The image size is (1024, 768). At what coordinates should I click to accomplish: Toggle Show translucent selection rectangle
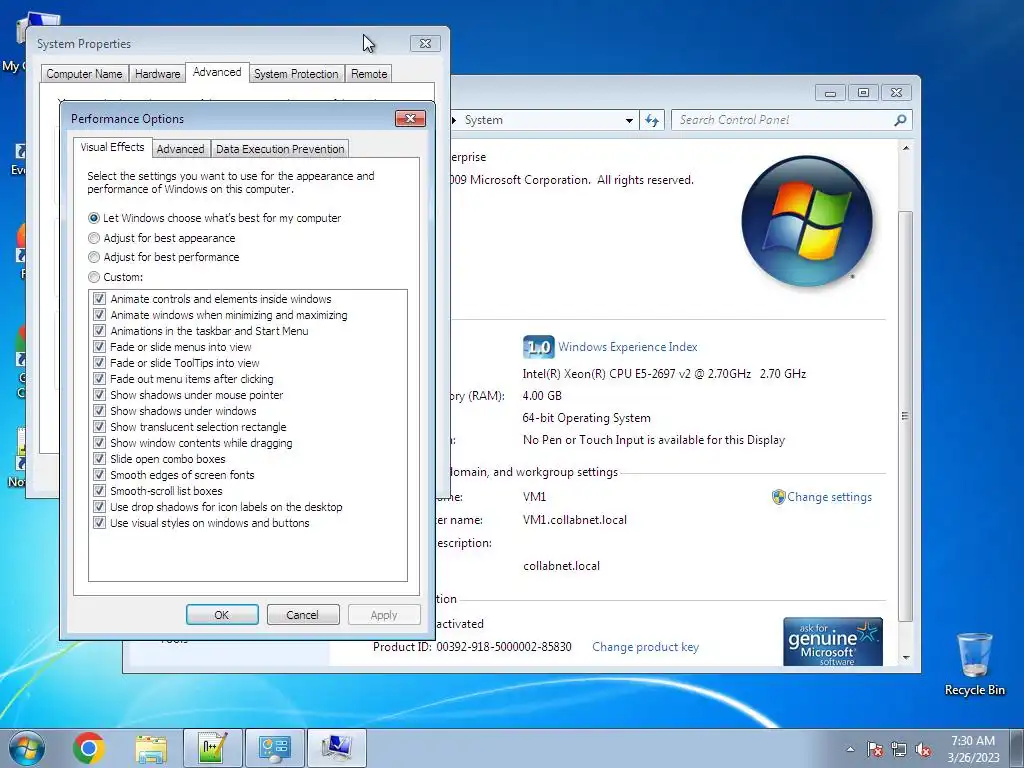99,426
